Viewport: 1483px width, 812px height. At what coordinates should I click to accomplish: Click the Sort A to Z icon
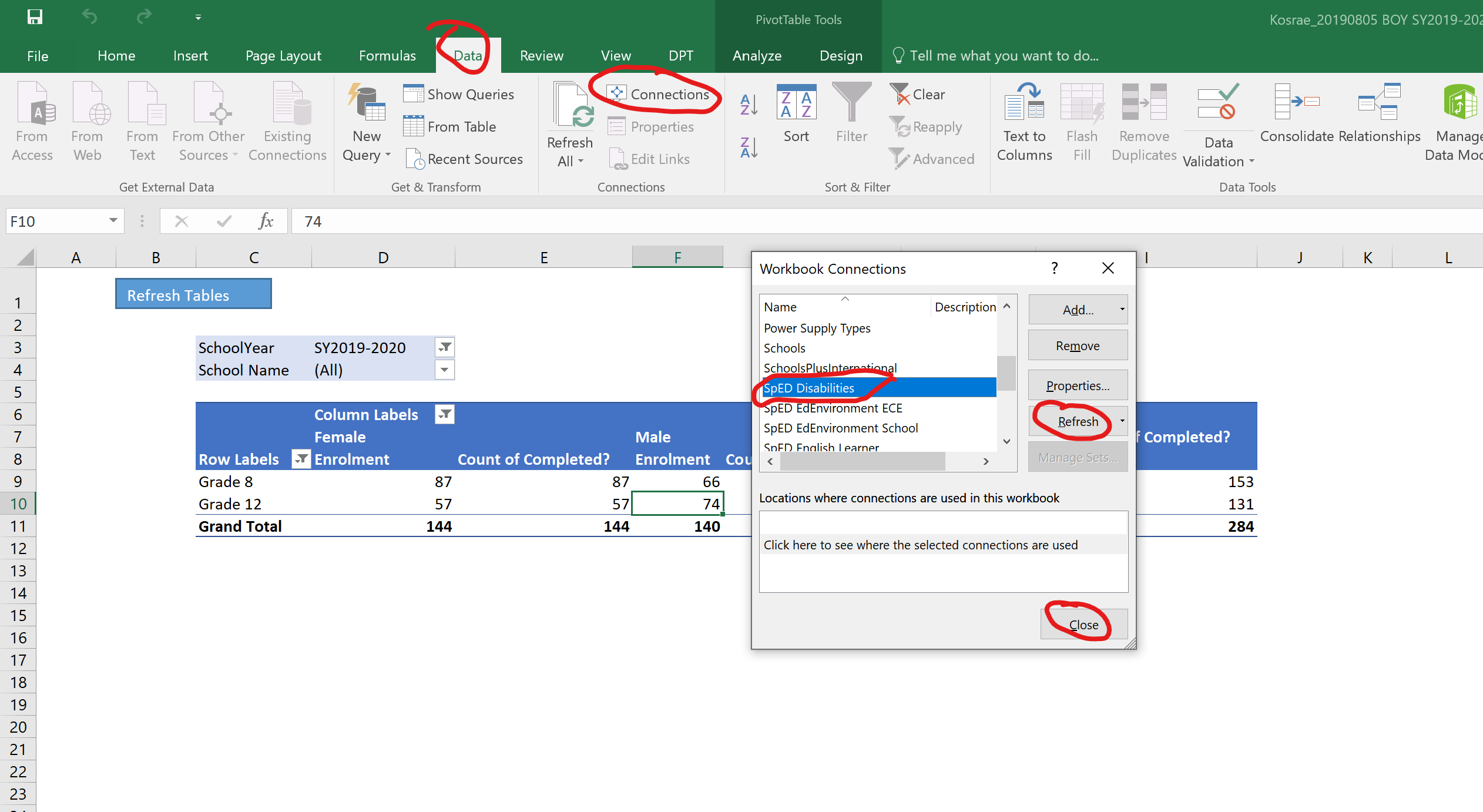coord(749,105)
